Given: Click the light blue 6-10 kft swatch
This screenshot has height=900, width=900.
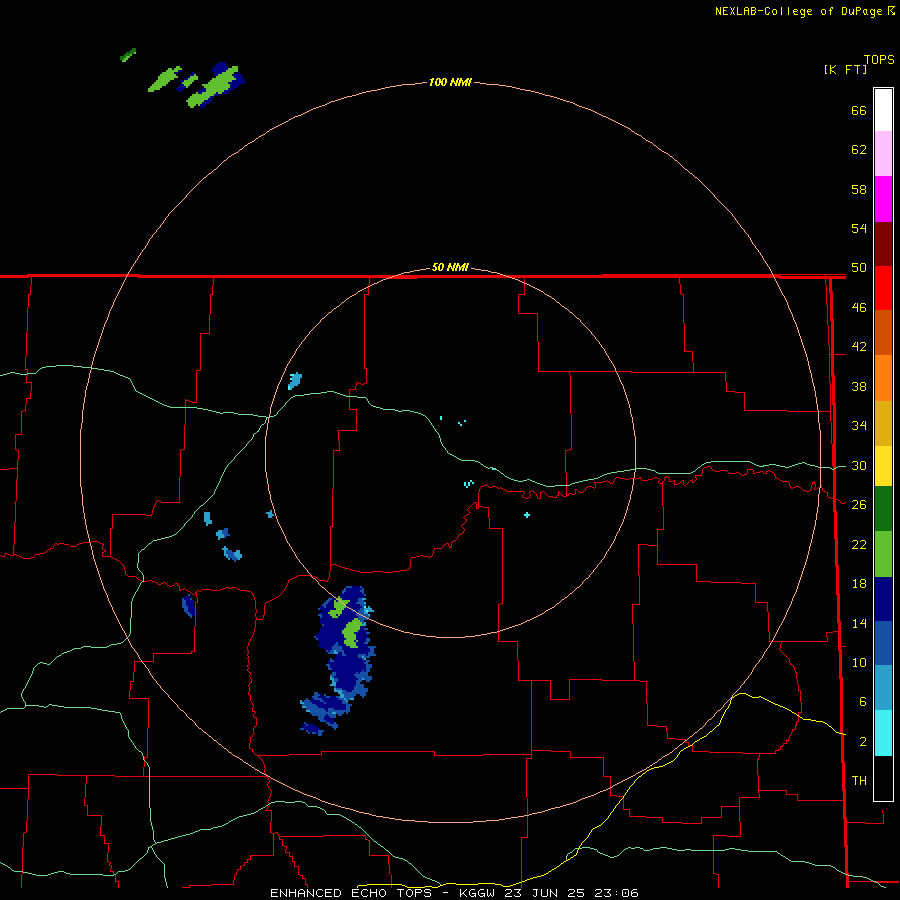Looking at the screenshot, I should [x=883, y=688].
